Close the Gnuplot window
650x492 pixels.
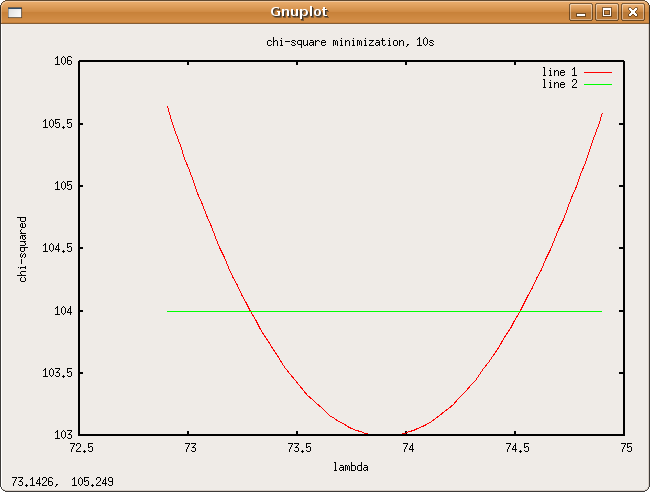coord(631,12)
